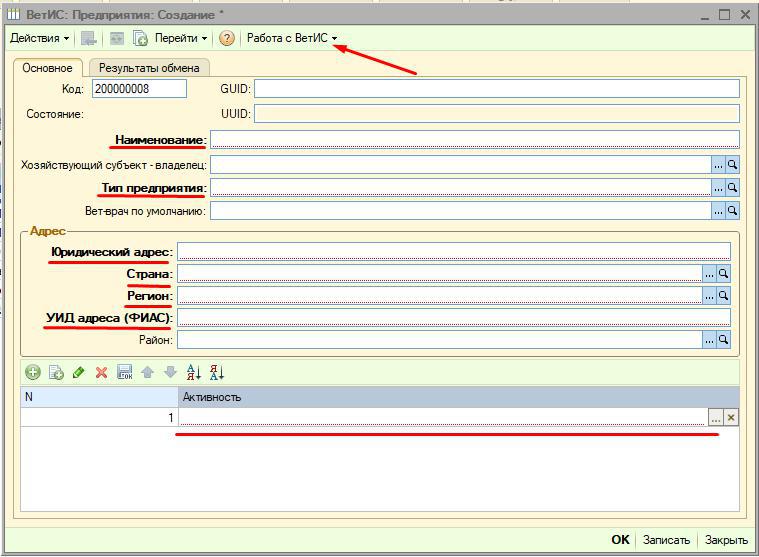Image resolution: width=759 pixels, height=557 pixels.
Task: Clear the Активность cell using its X button
Action: [731, 418]
